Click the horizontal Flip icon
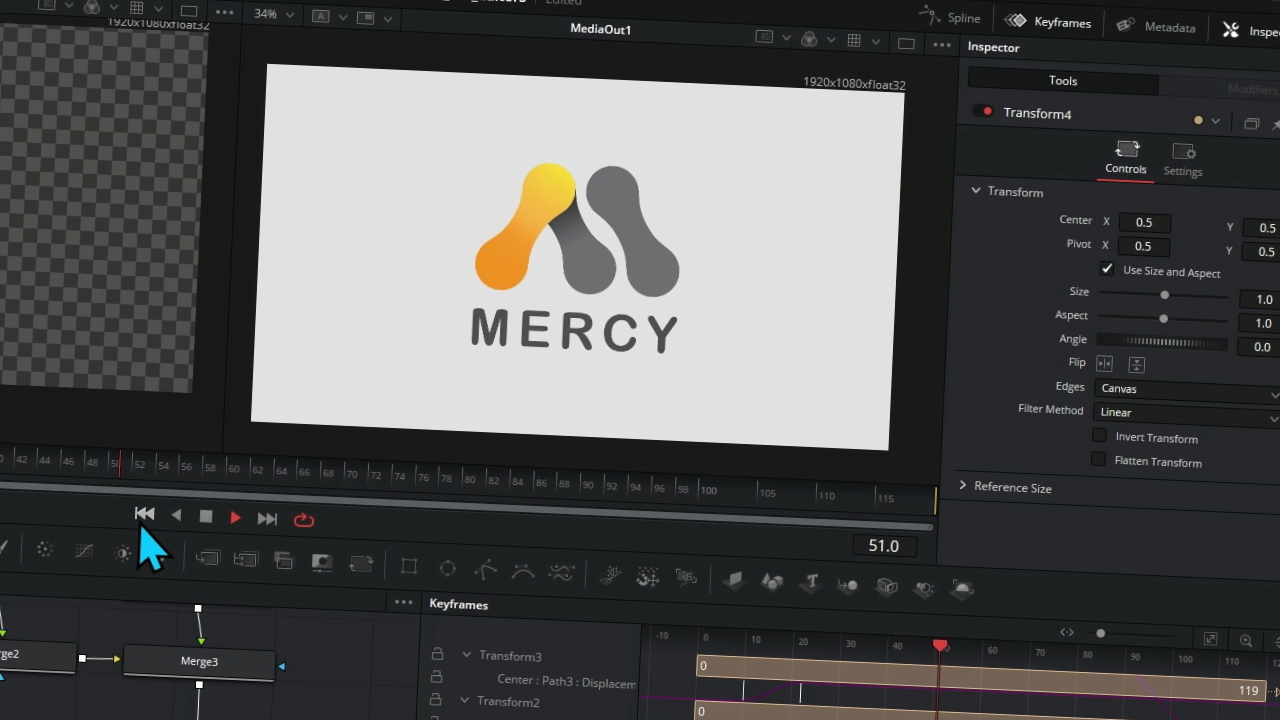The image size is (1280, 720). (x=1105, y=363)
